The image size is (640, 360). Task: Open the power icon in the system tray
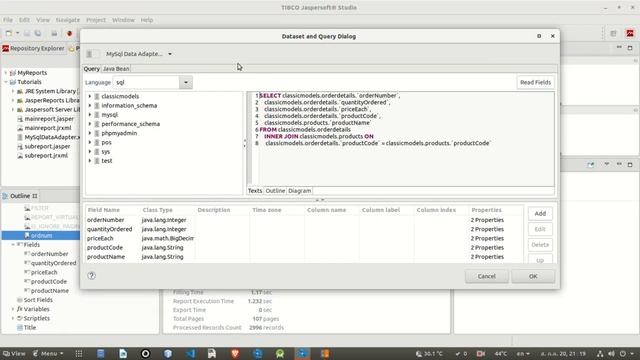(623, 353)
